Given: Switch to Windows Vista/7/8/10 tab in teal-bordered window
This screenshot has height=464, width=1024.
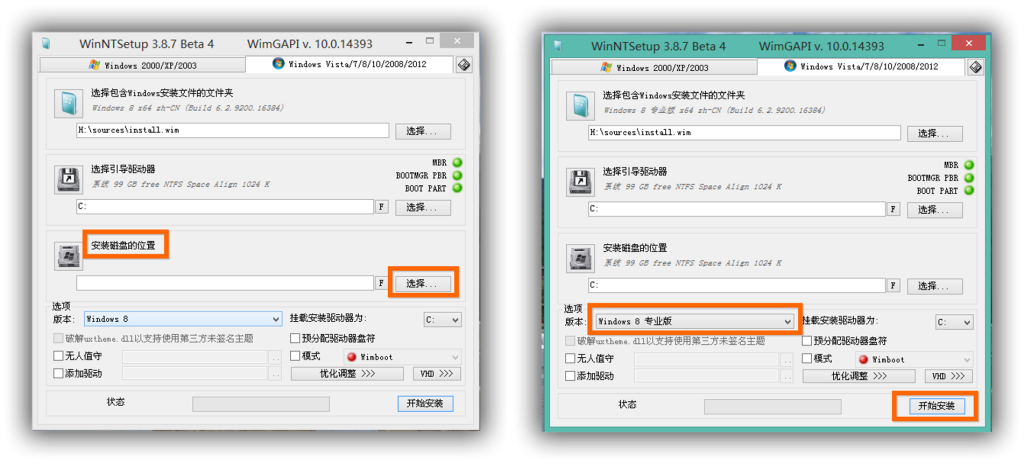Looking at the screenshot, I should 861,67.
